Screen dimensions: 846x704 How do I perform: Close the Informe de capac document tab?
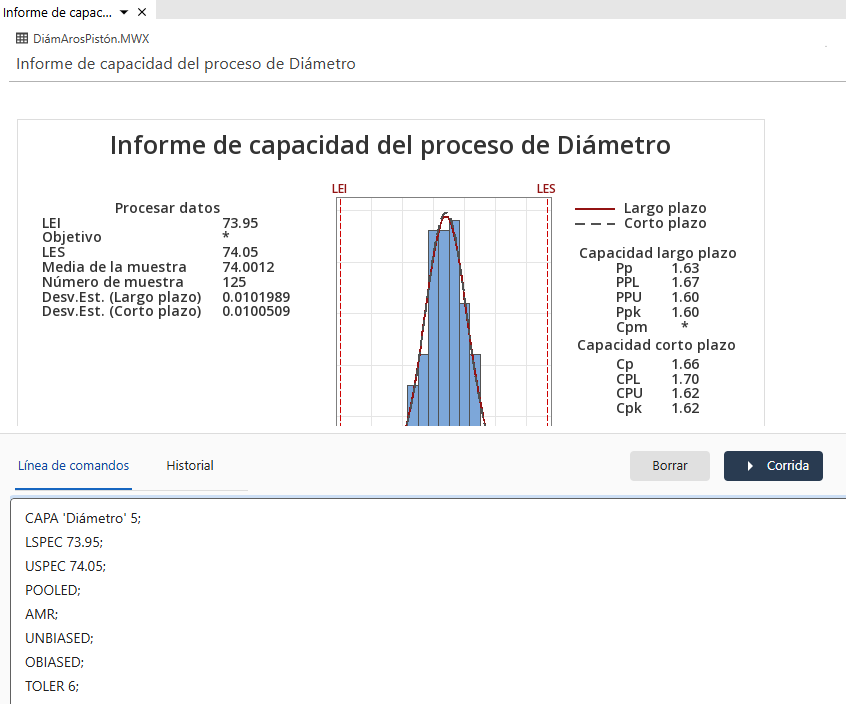pyautogui.click(x=141, y=11)
